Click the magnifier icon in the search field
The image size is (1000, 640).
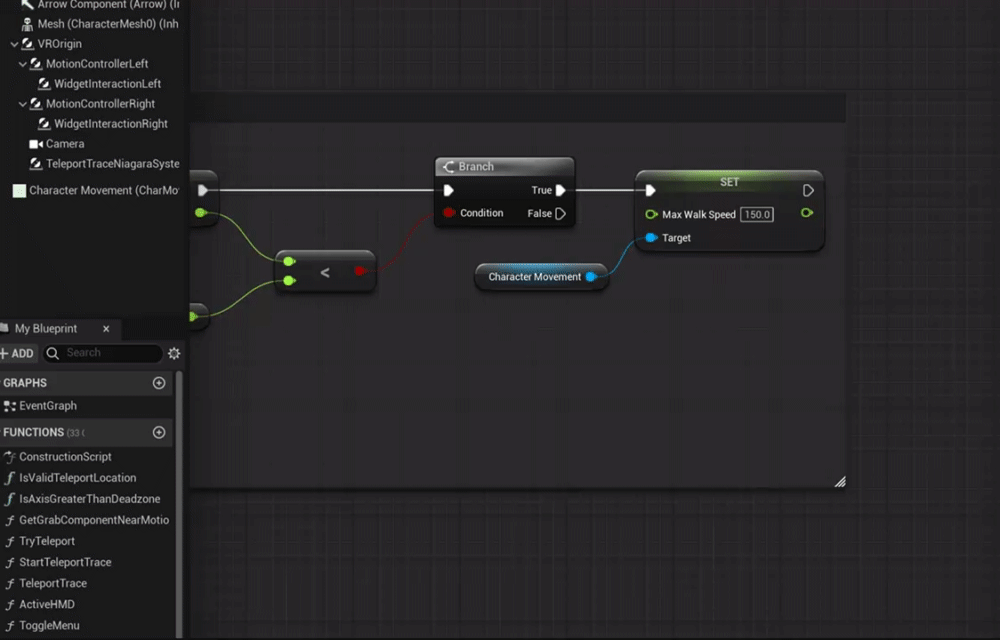click(52, 353)
